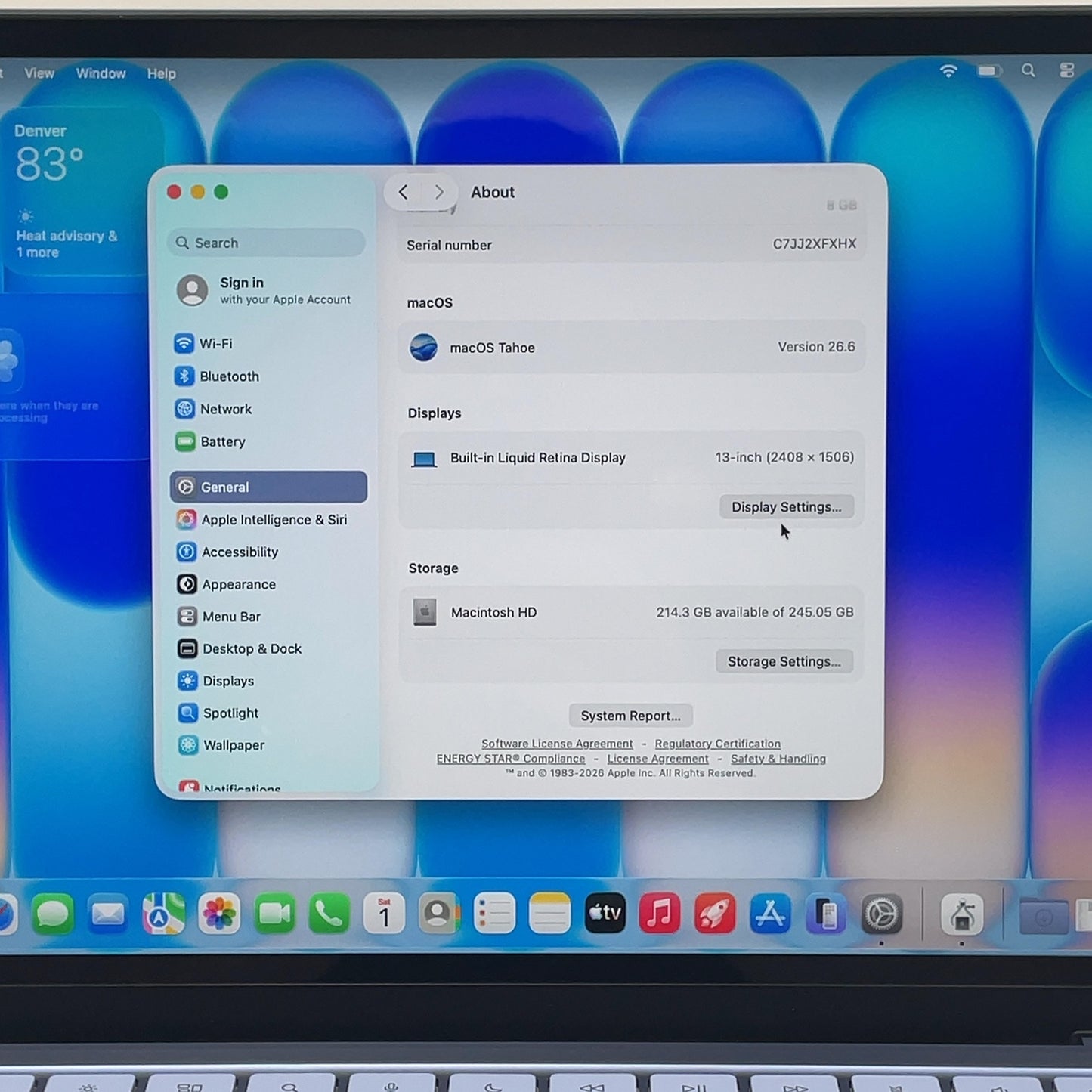The height and width of the screenshot is (1092, 1092).
Task: Click the System Report... button
Action: (x=630, y=716)
